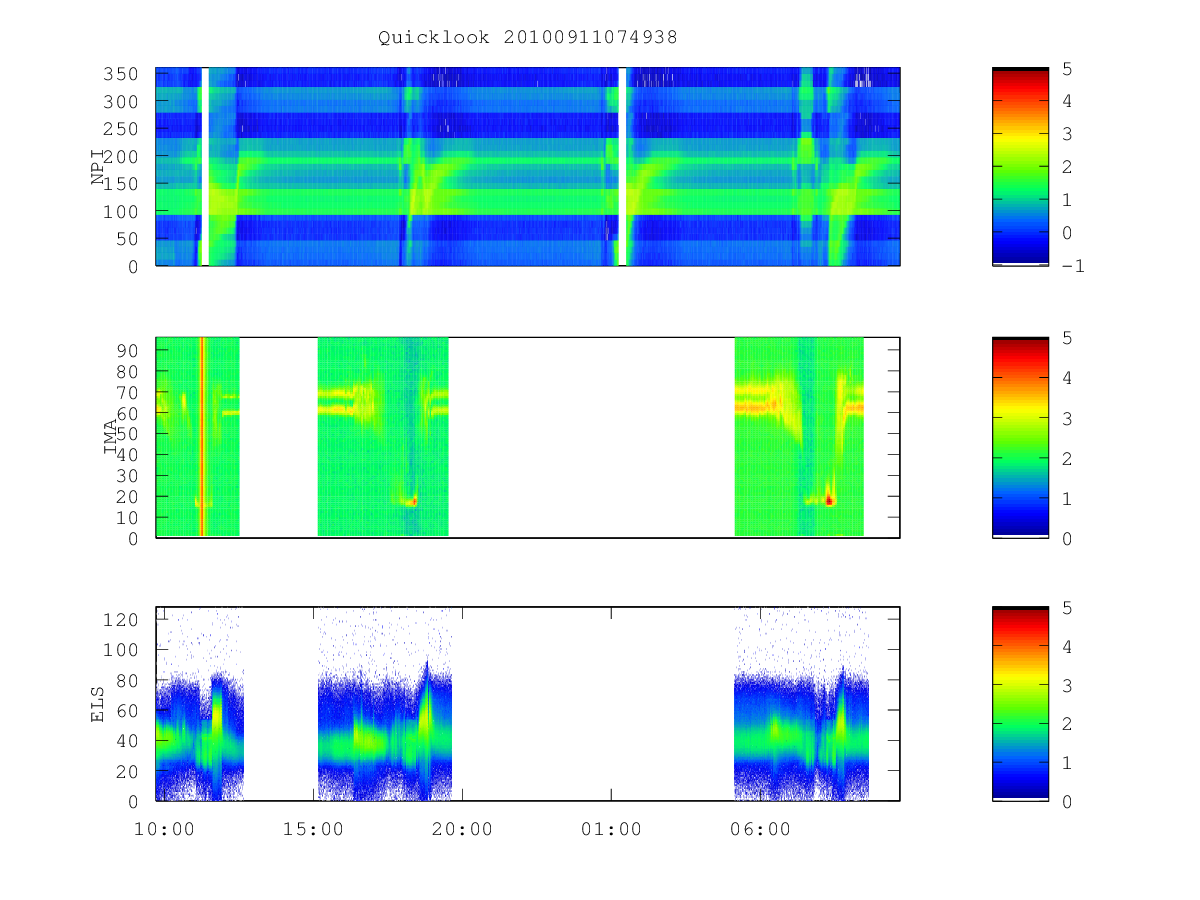The height and width of the screenshot is (900, 1200).
Task: Click the red vertical stripe in IMA plot
Action: click(202, 437)
